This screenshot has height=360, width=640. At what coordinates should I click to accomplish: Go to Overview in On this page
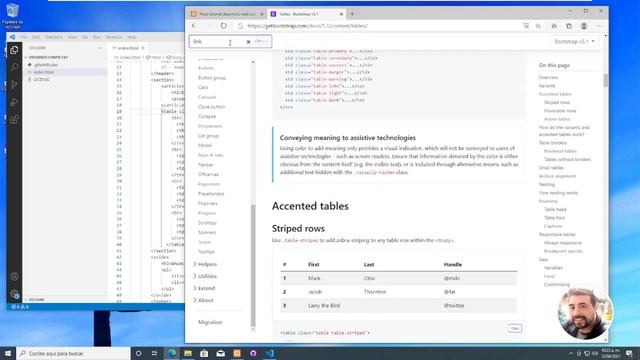548,78
